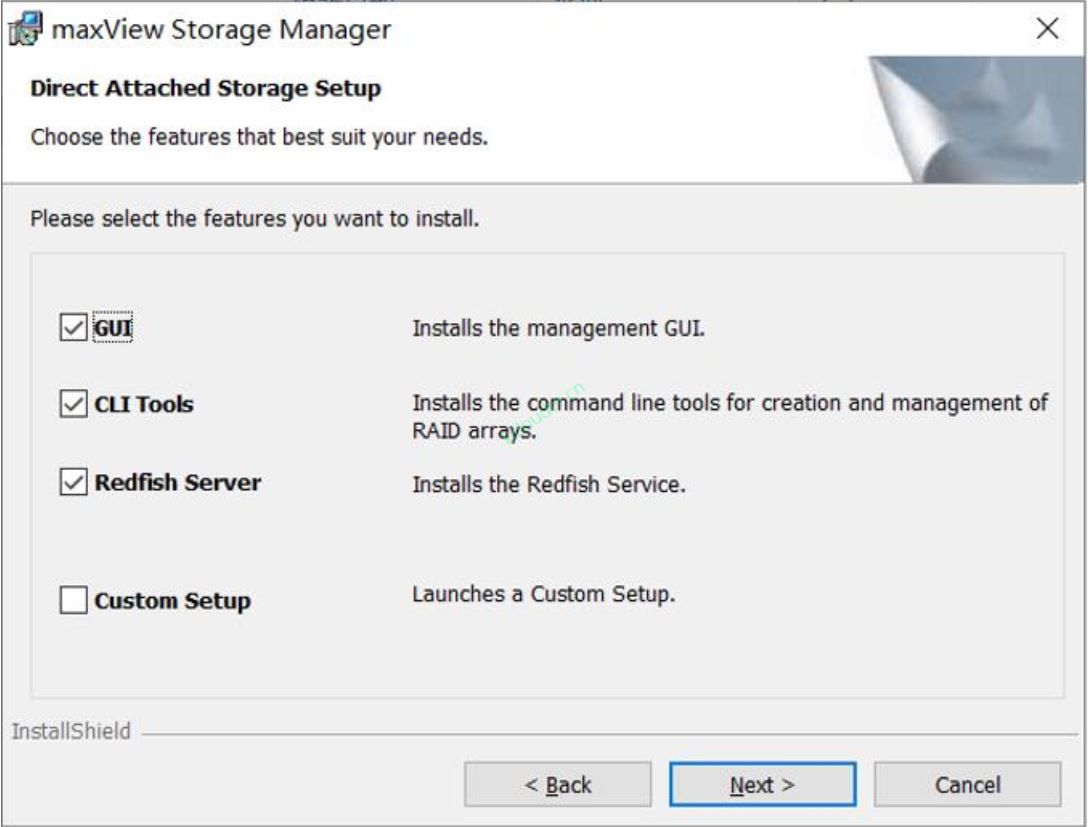Click the maxView installer title bar icon
The image size is (1088, 827).
coord(25,29)
